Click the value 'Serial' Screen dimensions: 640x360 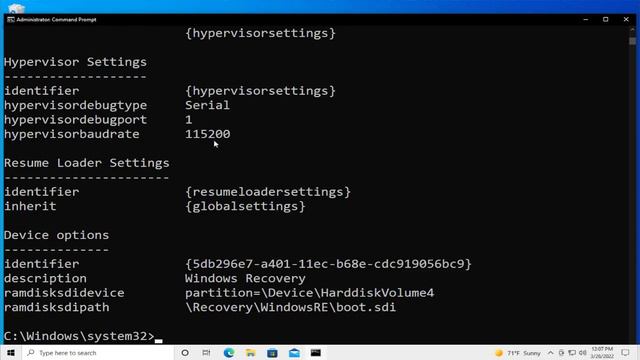click(207, 105)
